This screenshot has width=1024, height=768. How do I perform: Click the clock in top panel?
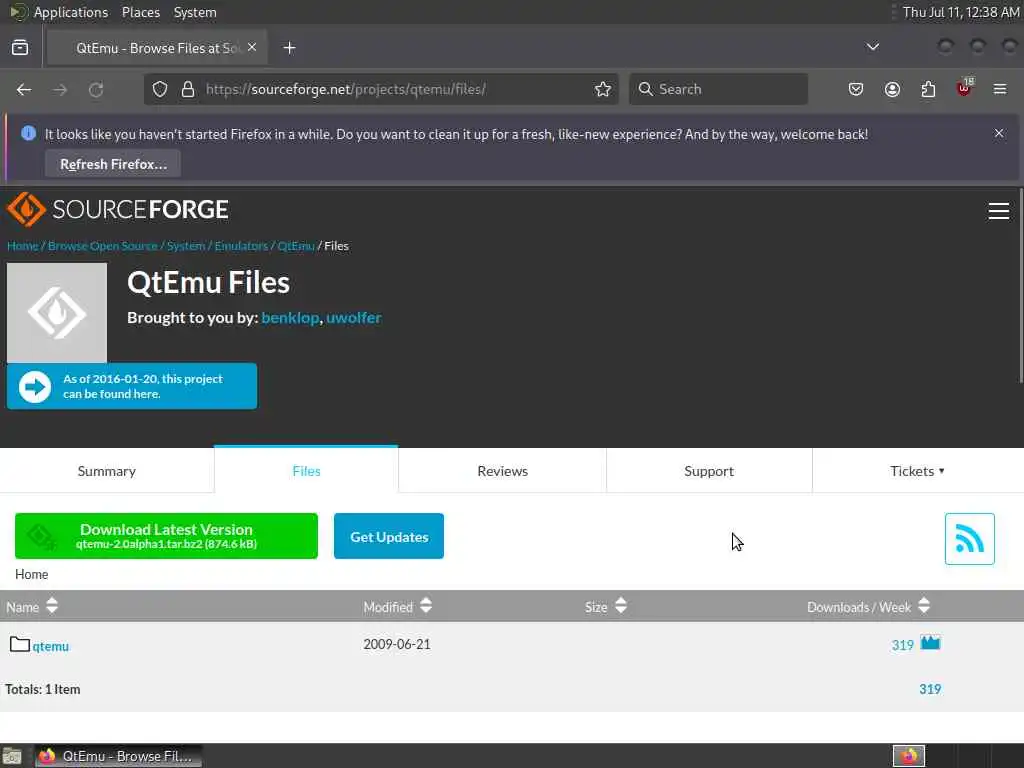(x=961, y=12)
